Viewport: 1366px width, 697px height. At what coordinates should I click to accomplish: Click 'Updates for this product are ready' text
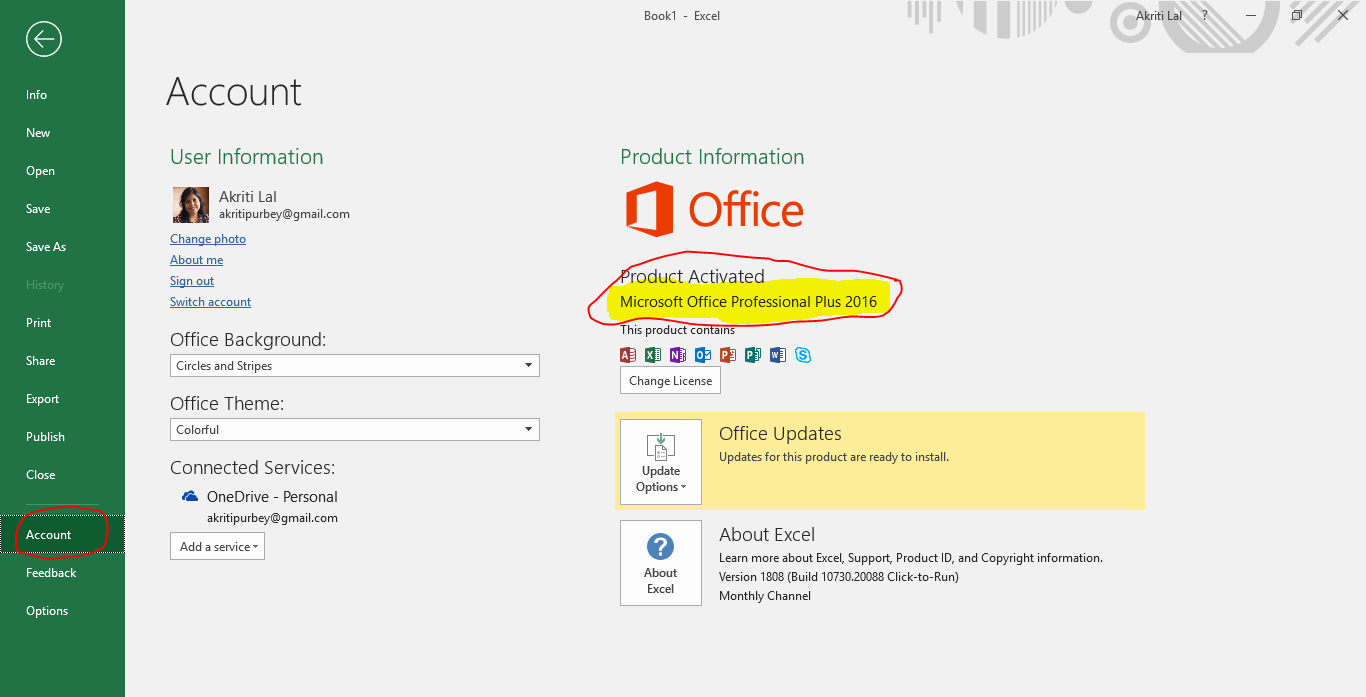tap(834, 457)
